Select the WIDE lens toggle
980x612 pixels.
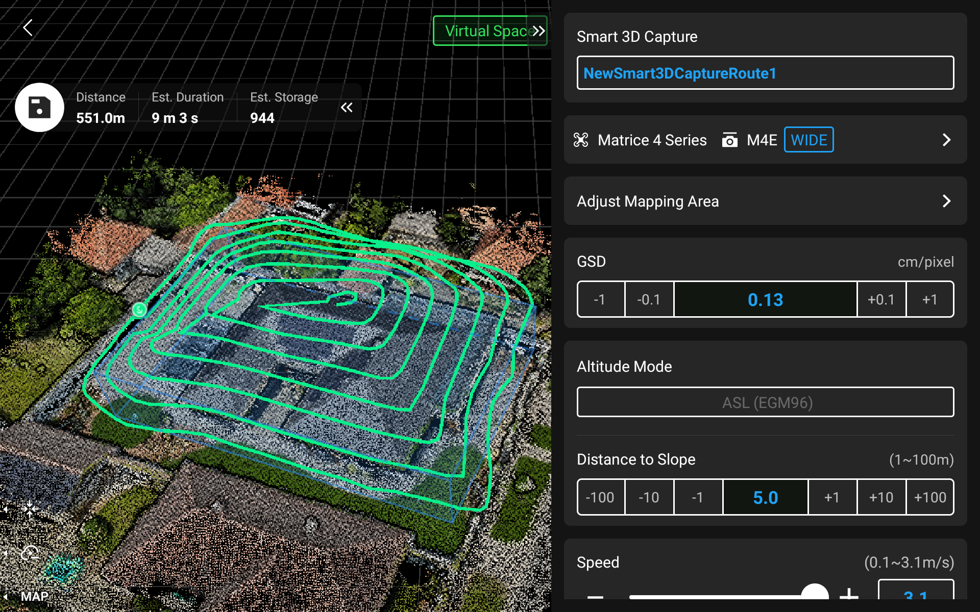pyautogui.click(x=808, y=140)
